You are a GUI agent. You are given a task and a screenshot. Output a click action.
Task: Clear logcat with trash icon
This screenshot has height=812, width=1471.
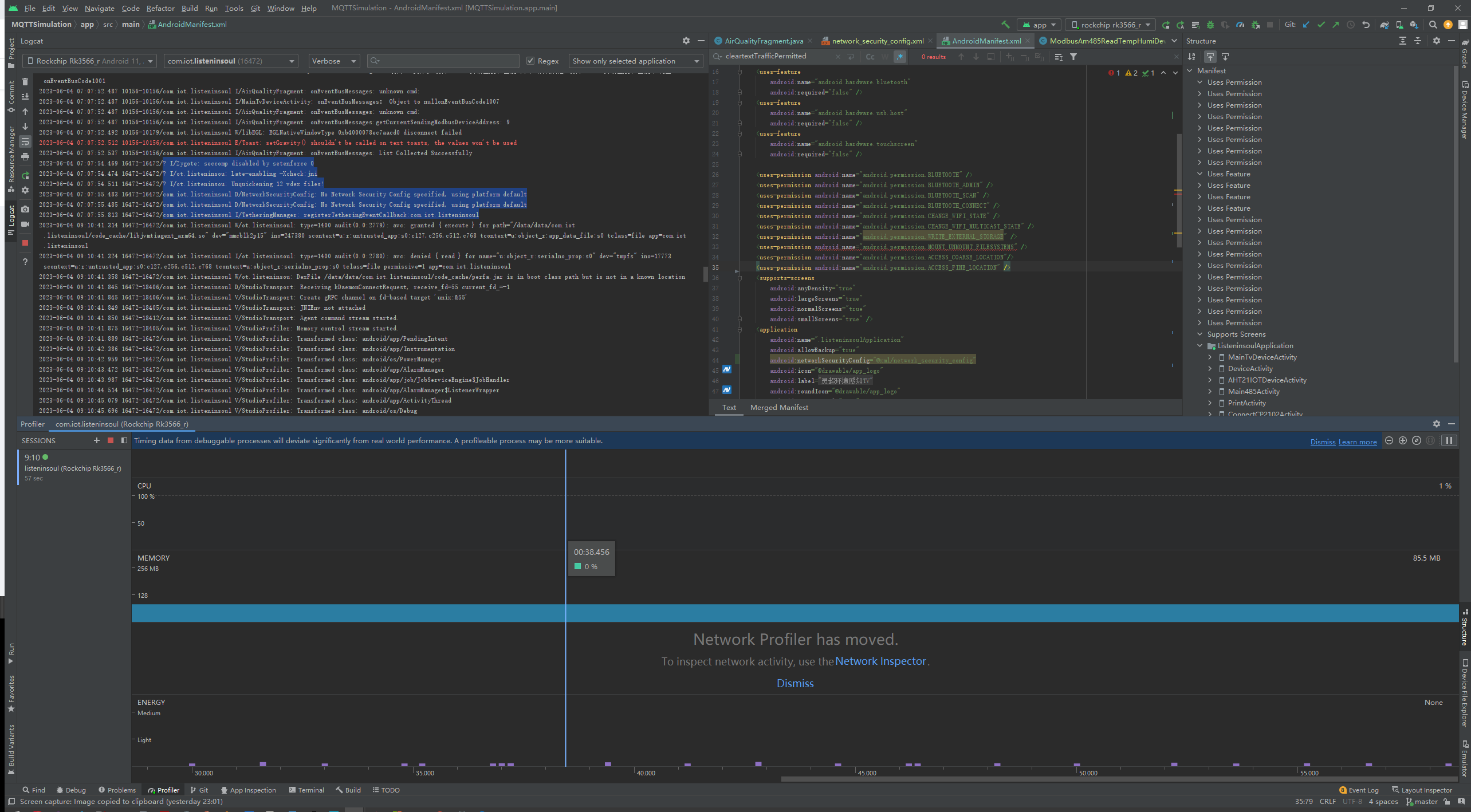click(25, 81)
